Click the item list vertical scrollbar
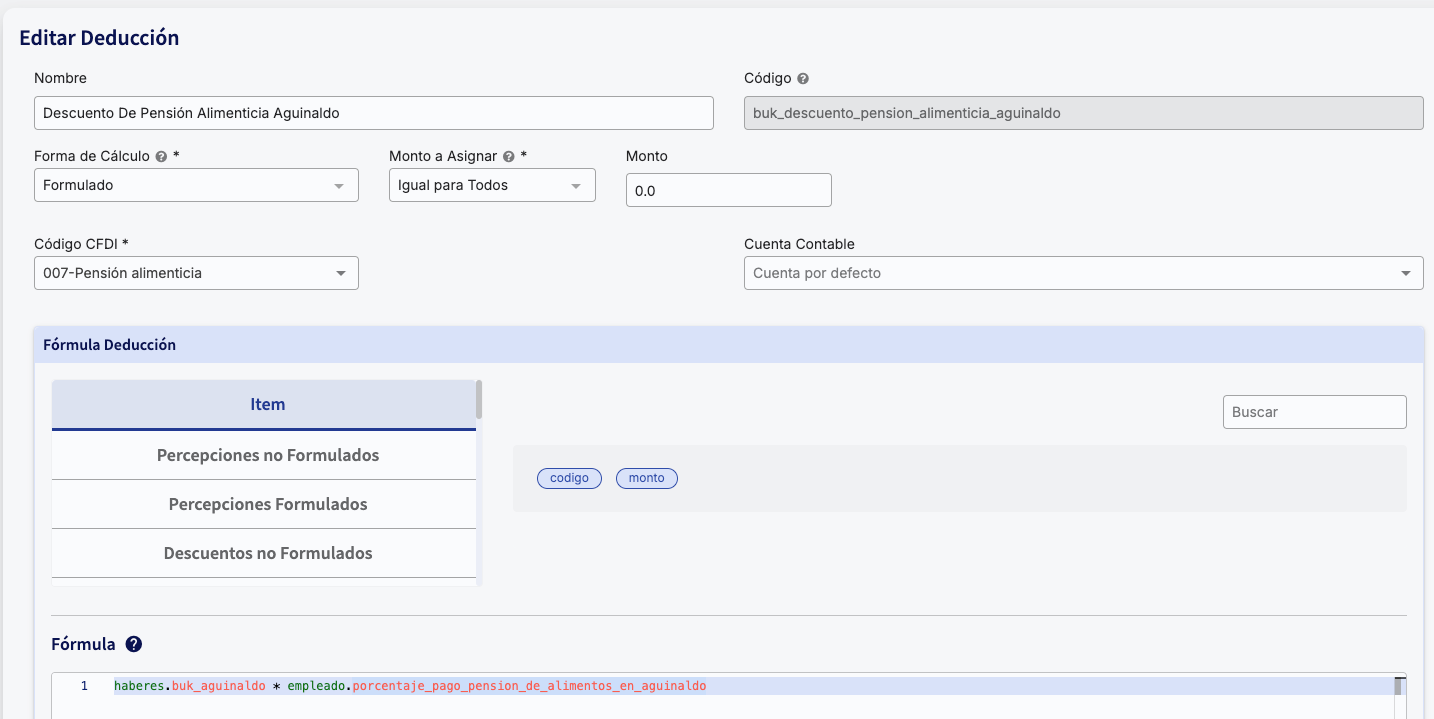1434x719 pixels. (479, 400)
